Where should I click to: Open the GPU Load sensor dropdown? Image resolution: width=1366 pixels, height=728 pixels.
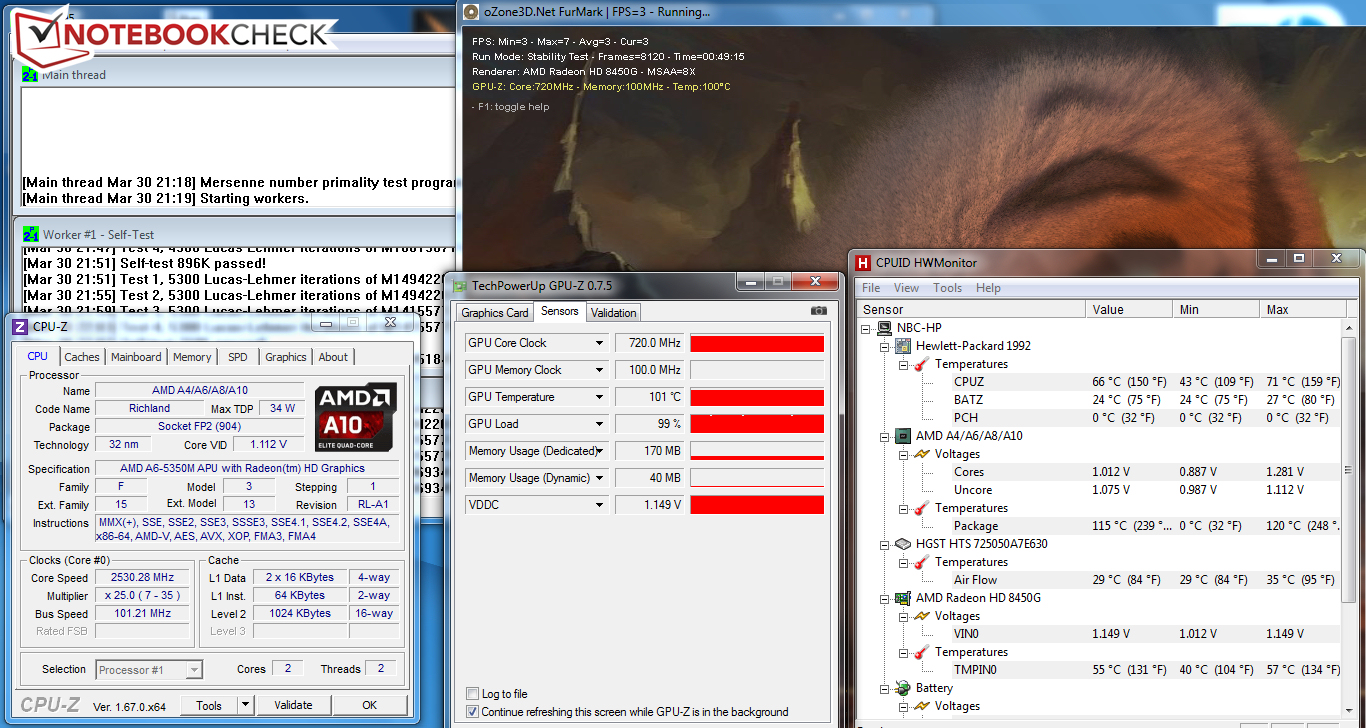point(599,424)
